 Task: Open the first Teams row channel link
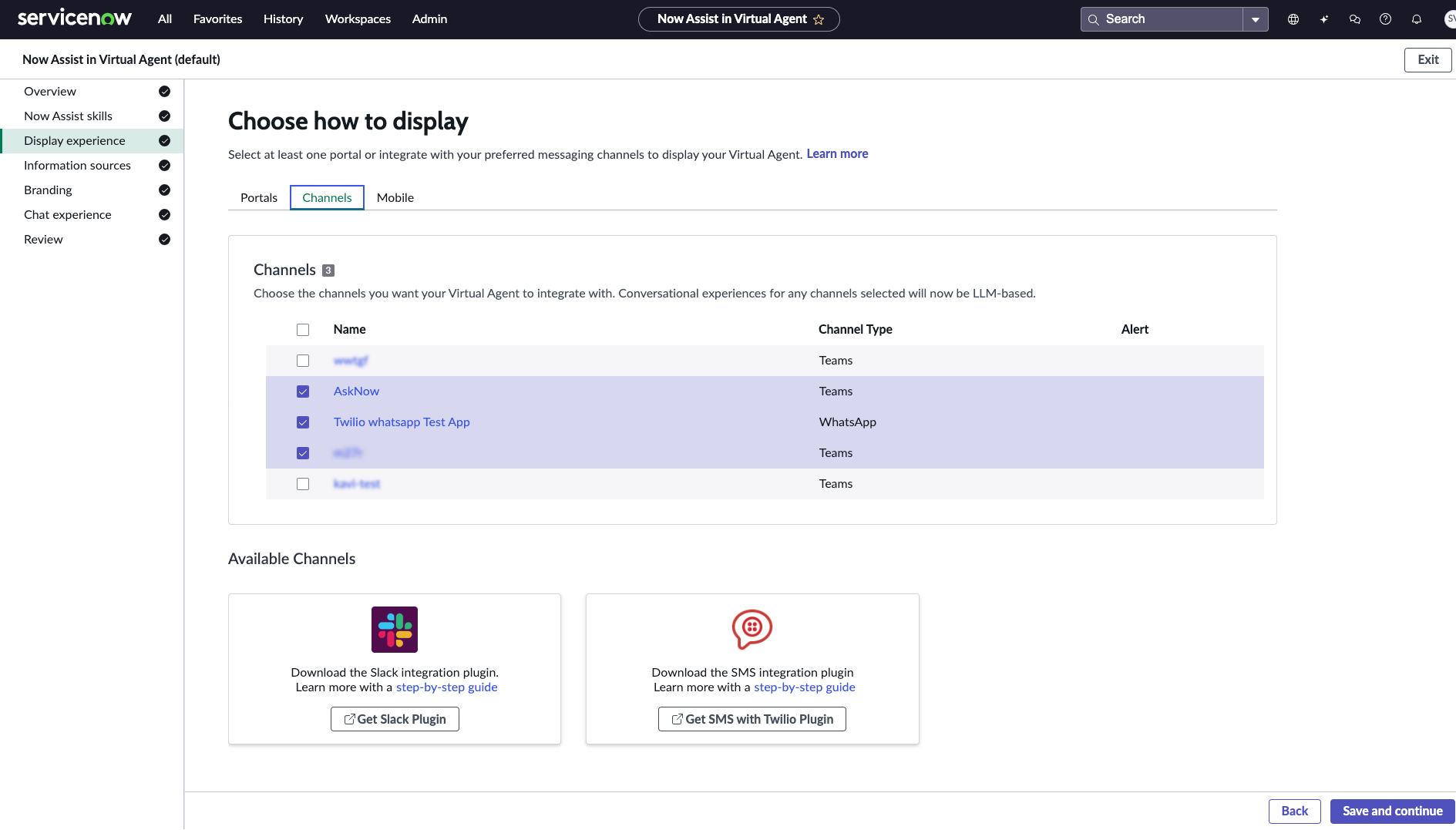pos(350,361)
